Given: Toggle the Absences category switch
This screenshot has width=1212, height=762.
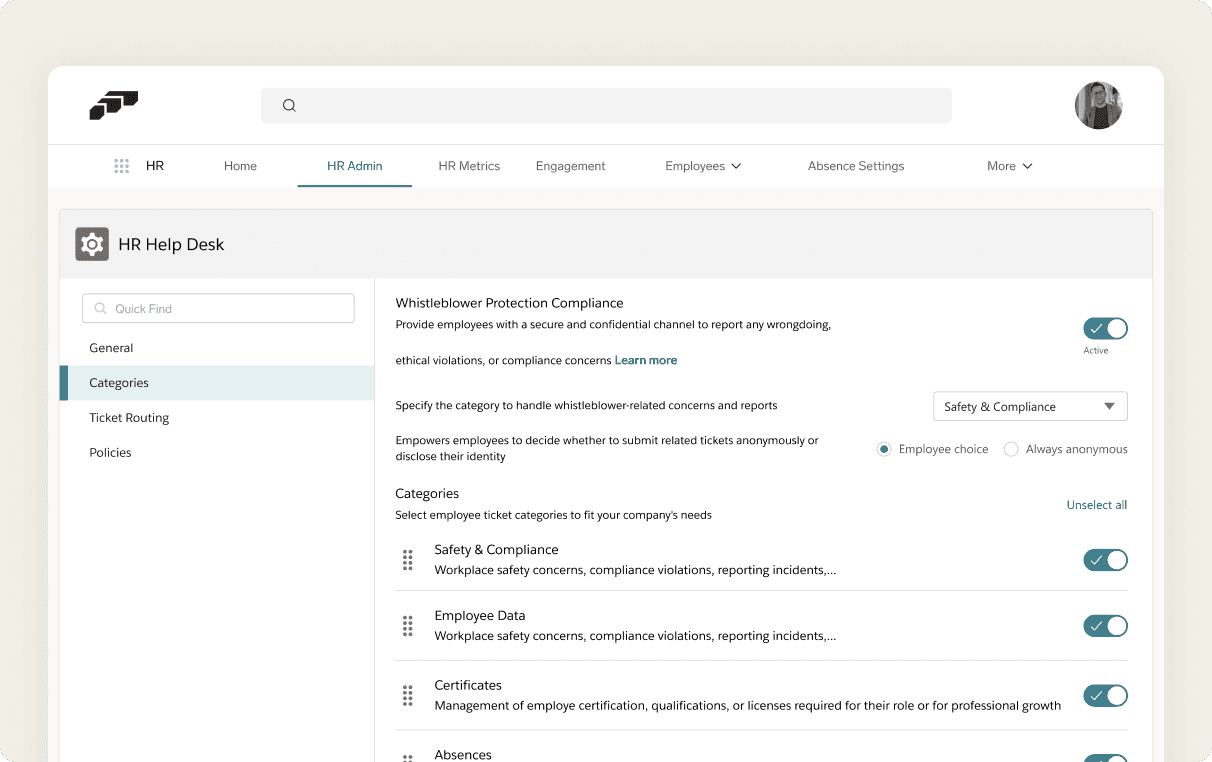Looking at the screenshot, I should click(x=1105, y=758).
